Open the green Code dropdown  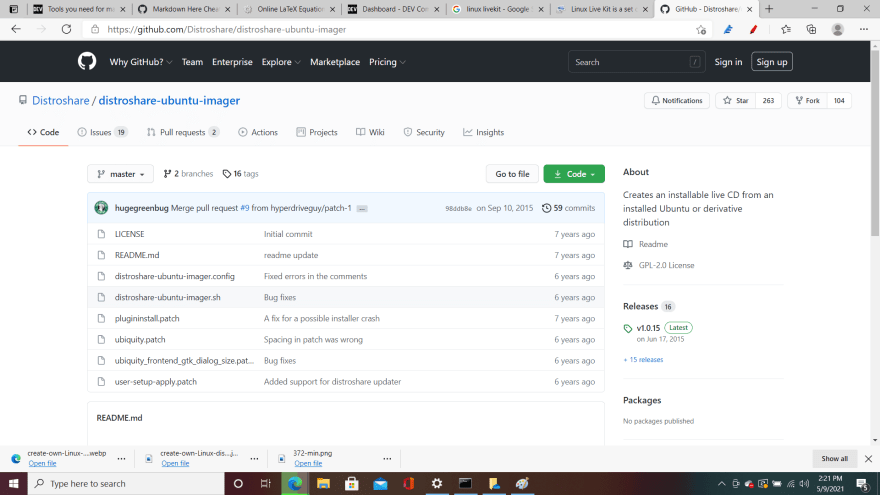pos(574,174)
